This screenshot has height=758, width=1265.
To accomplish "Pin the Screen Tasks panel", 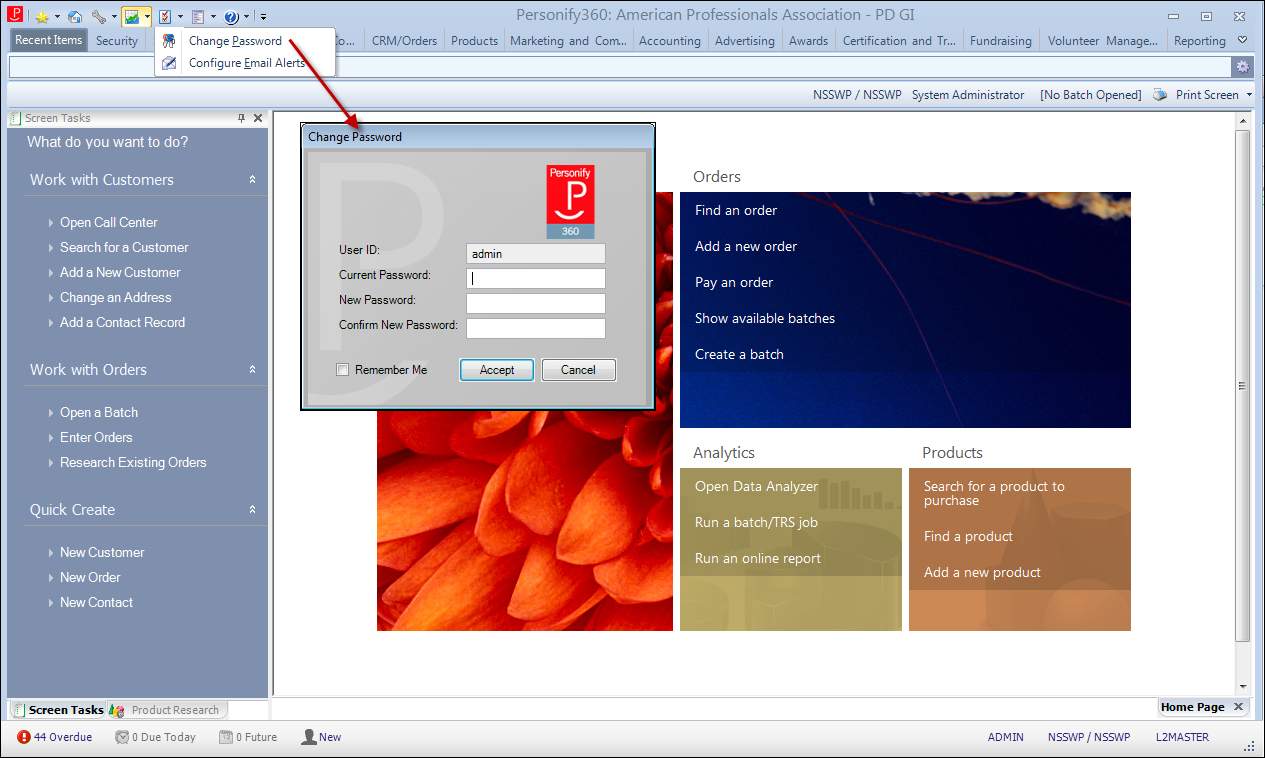I will [241, 118].
